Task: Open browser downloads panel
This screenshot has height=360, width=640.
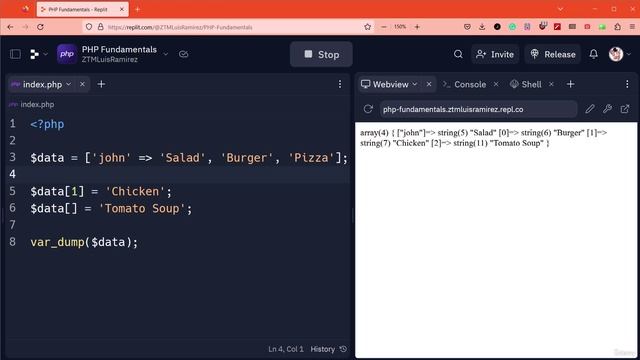Action: (x=482, y=27)
